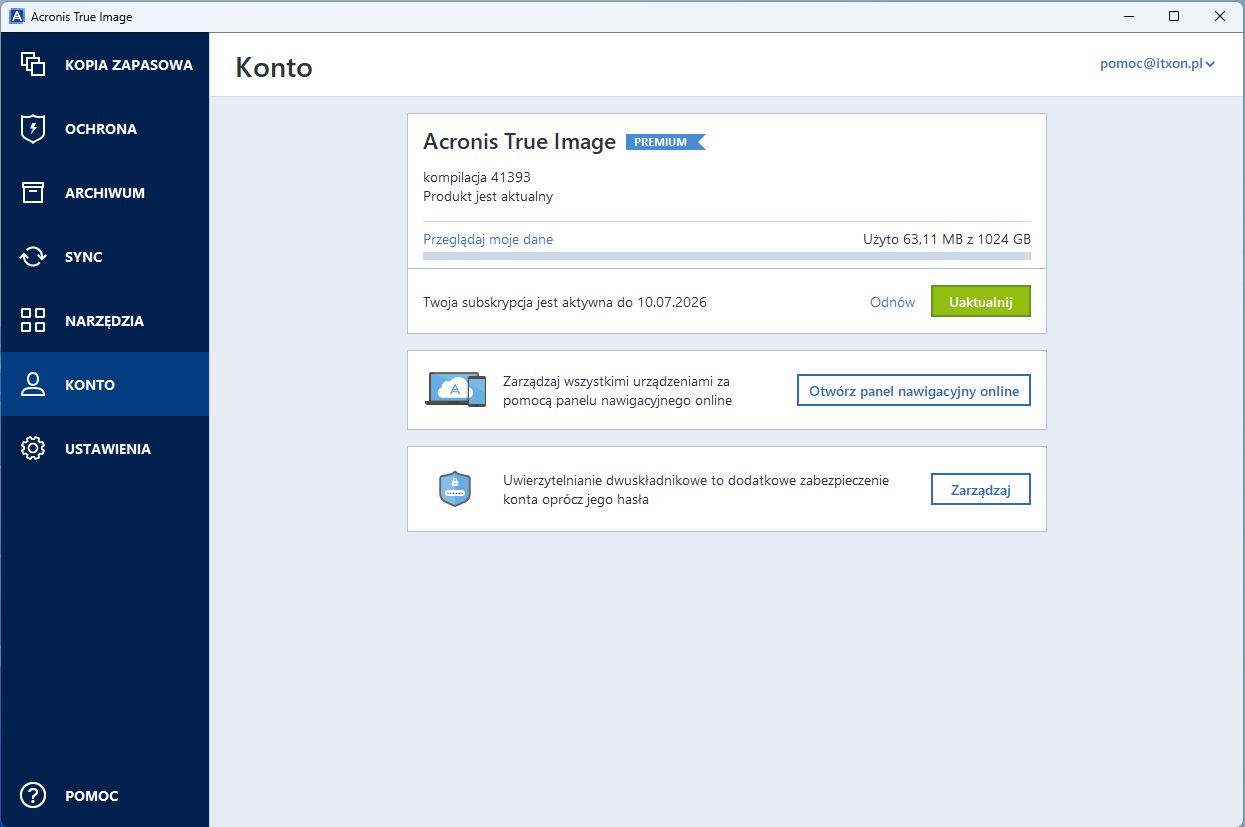Click the cloud devices illustration icon
The image size is (1245, 827).
coord(456,389)
